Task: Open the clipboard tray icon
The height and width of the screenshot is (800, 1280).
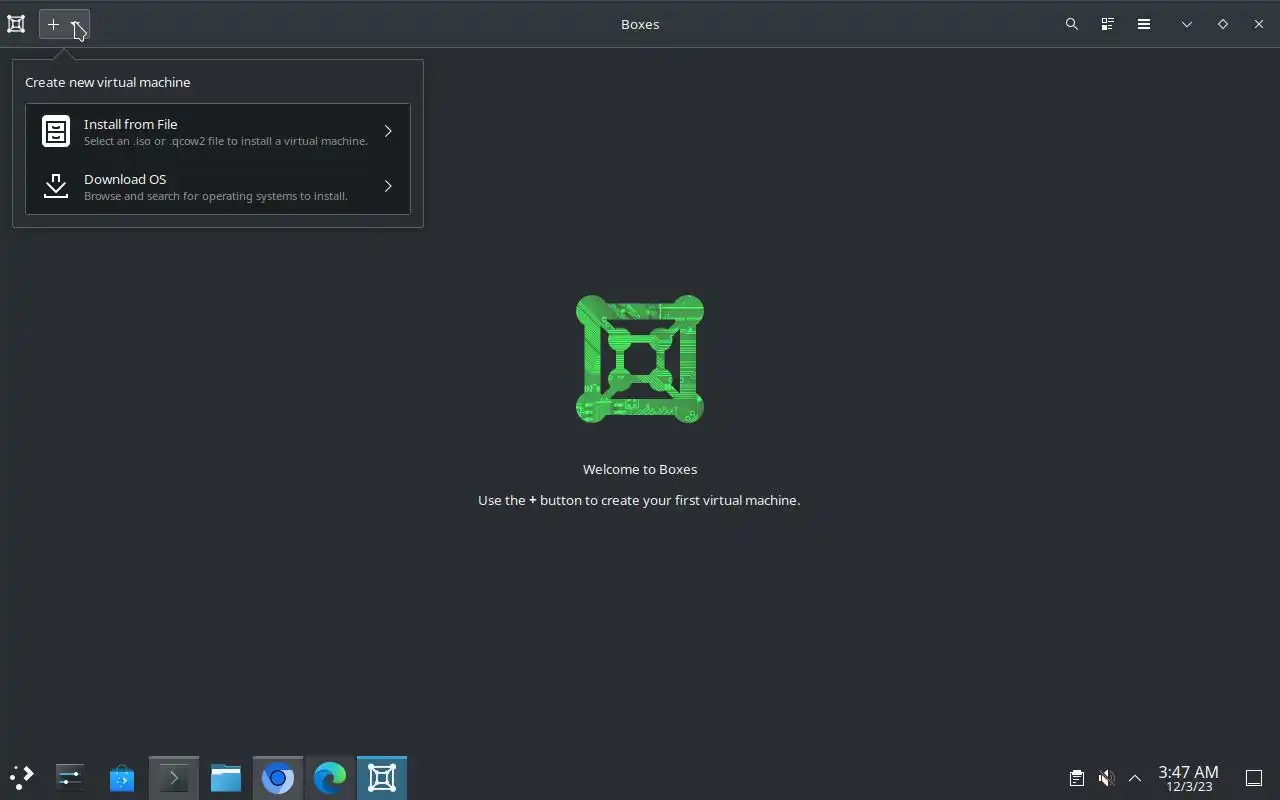Action: pos(1077,778)
